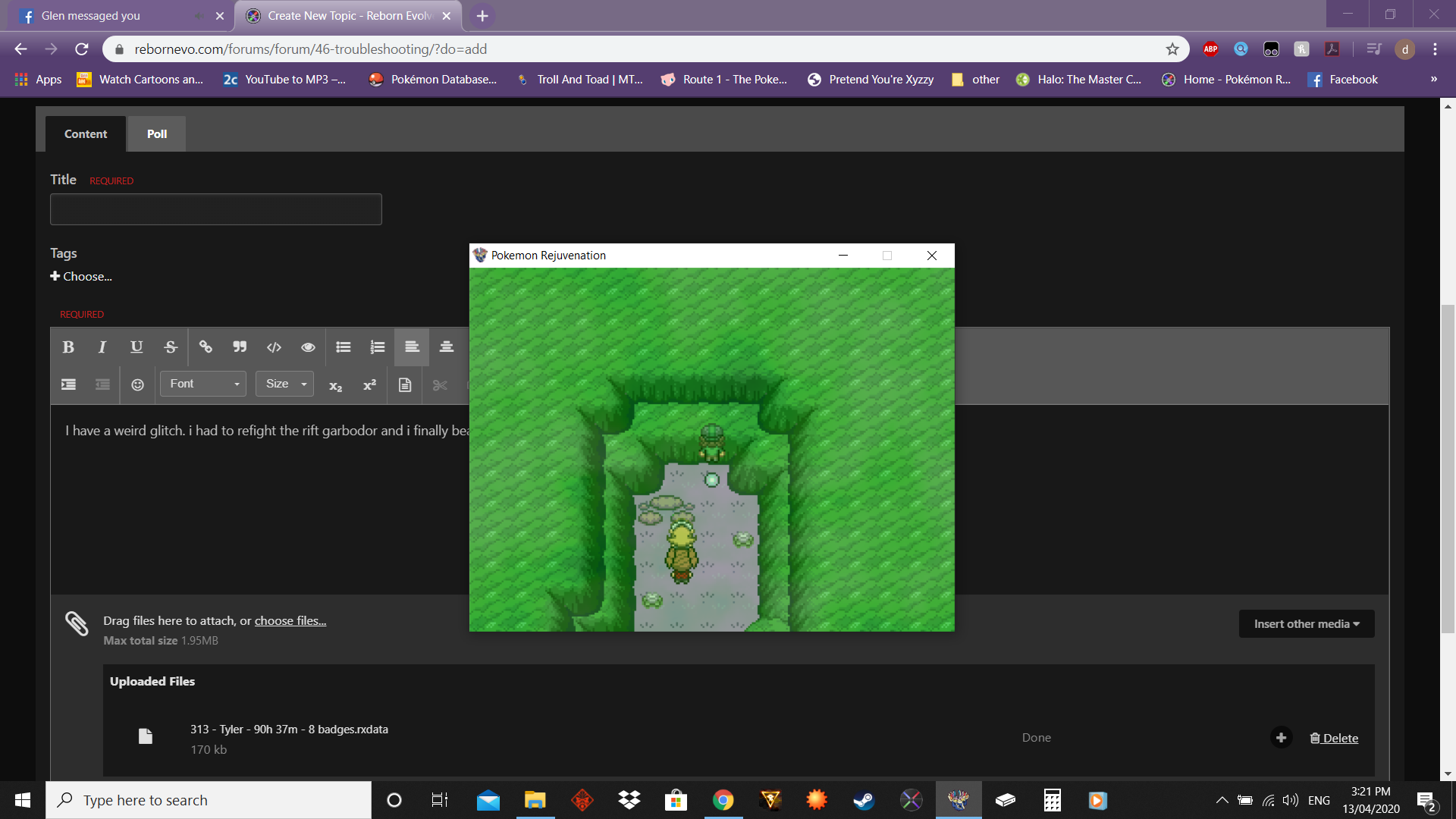Insert a spoiler with the eye icon
This screenshot has width=1456, height=819.
pos(308,347)
